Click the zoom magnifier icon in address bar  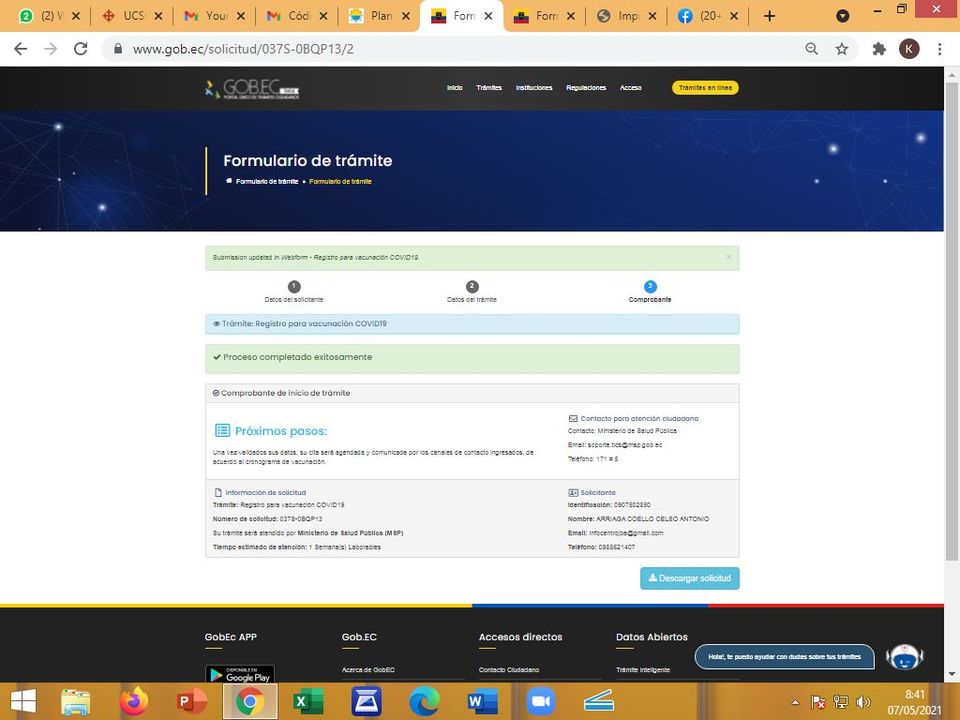tap(812, 49)
